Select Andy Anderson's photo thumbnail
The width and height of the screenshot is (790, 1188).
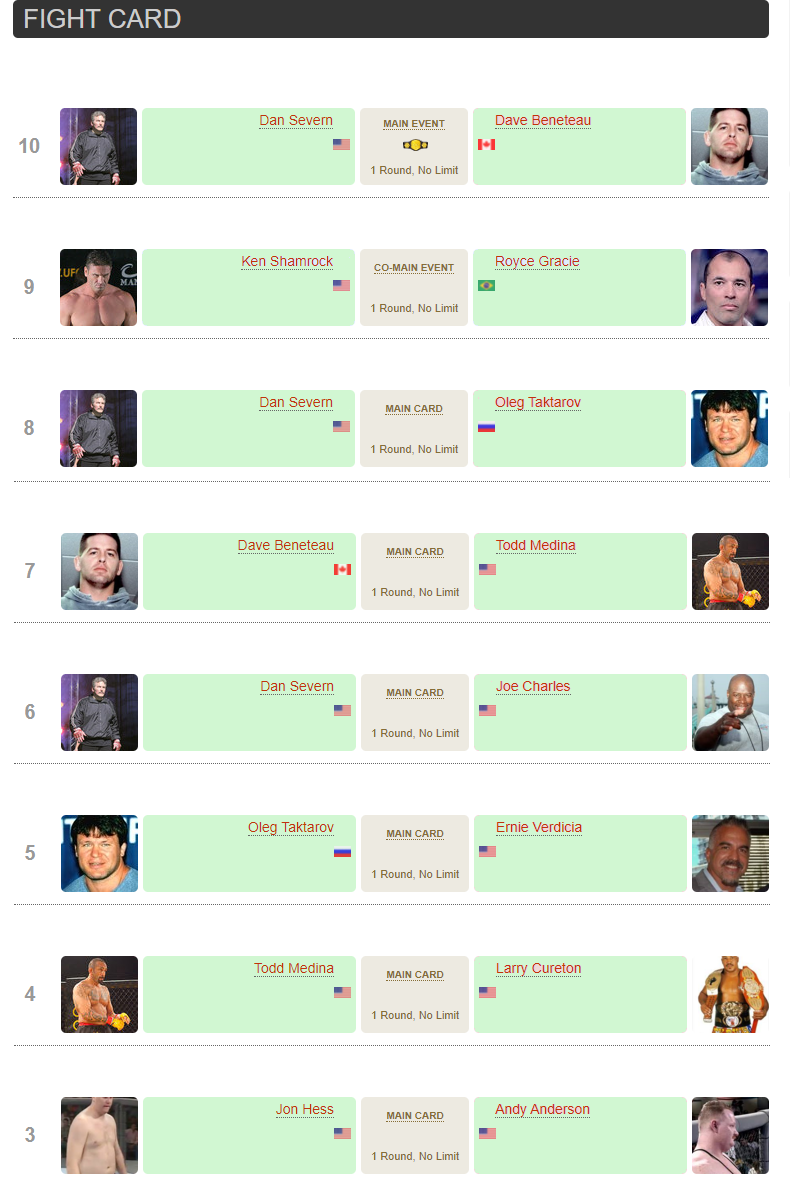pos(730,1135)
